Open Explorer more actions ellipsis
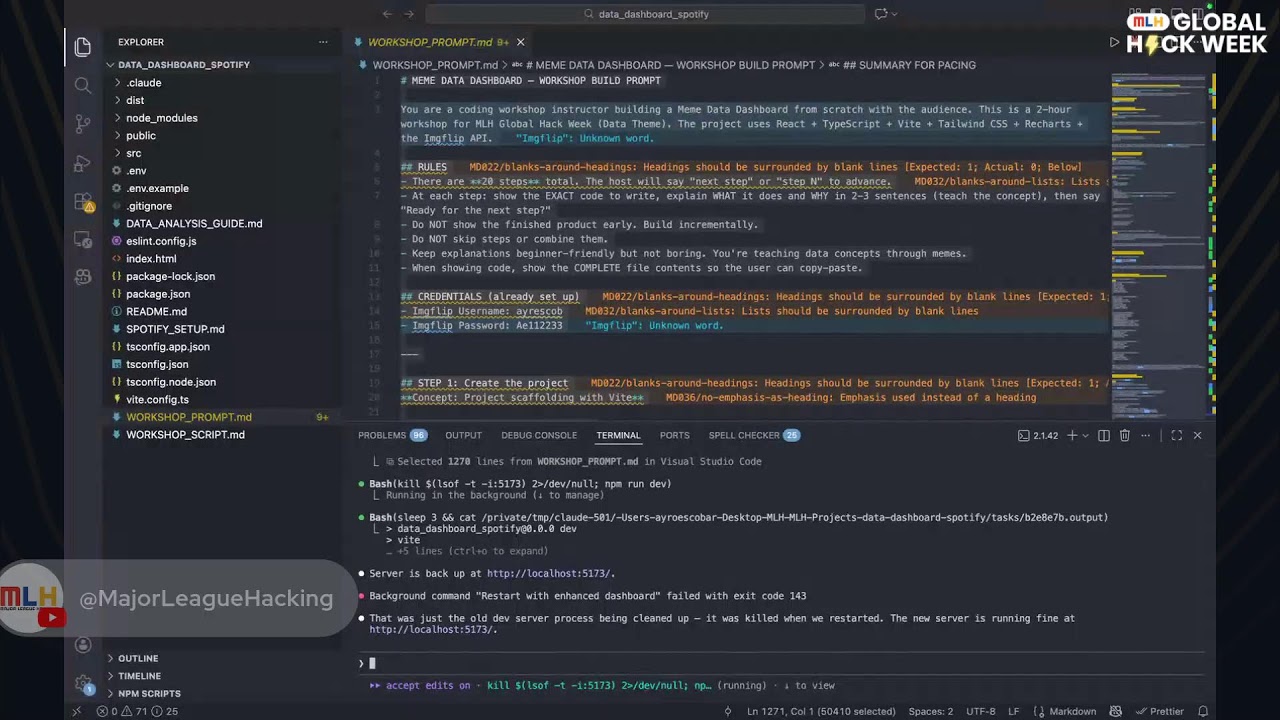This screenshot has height=720, width=1280. [x=323, y=42]
